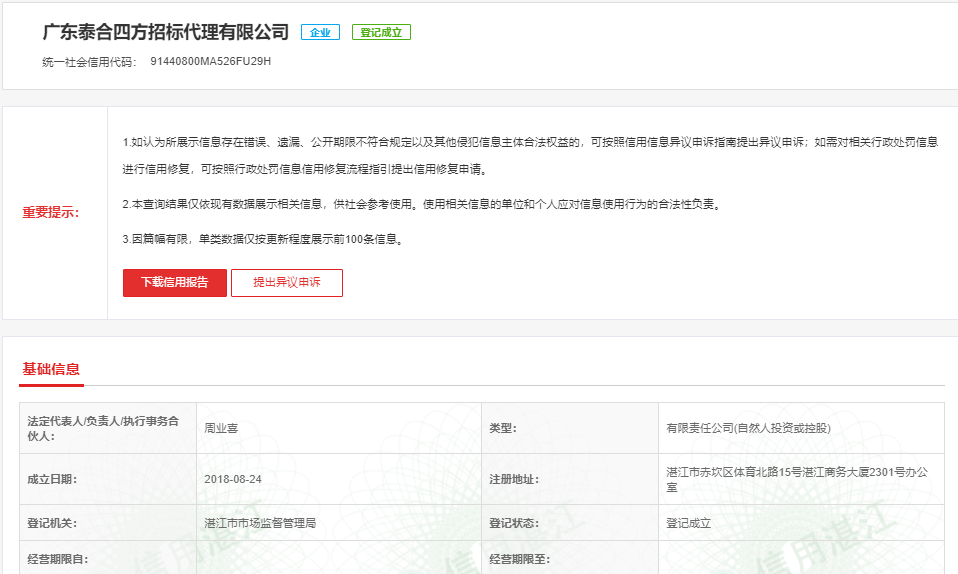Click legal representative name 周业喜

tap(221, 428)
